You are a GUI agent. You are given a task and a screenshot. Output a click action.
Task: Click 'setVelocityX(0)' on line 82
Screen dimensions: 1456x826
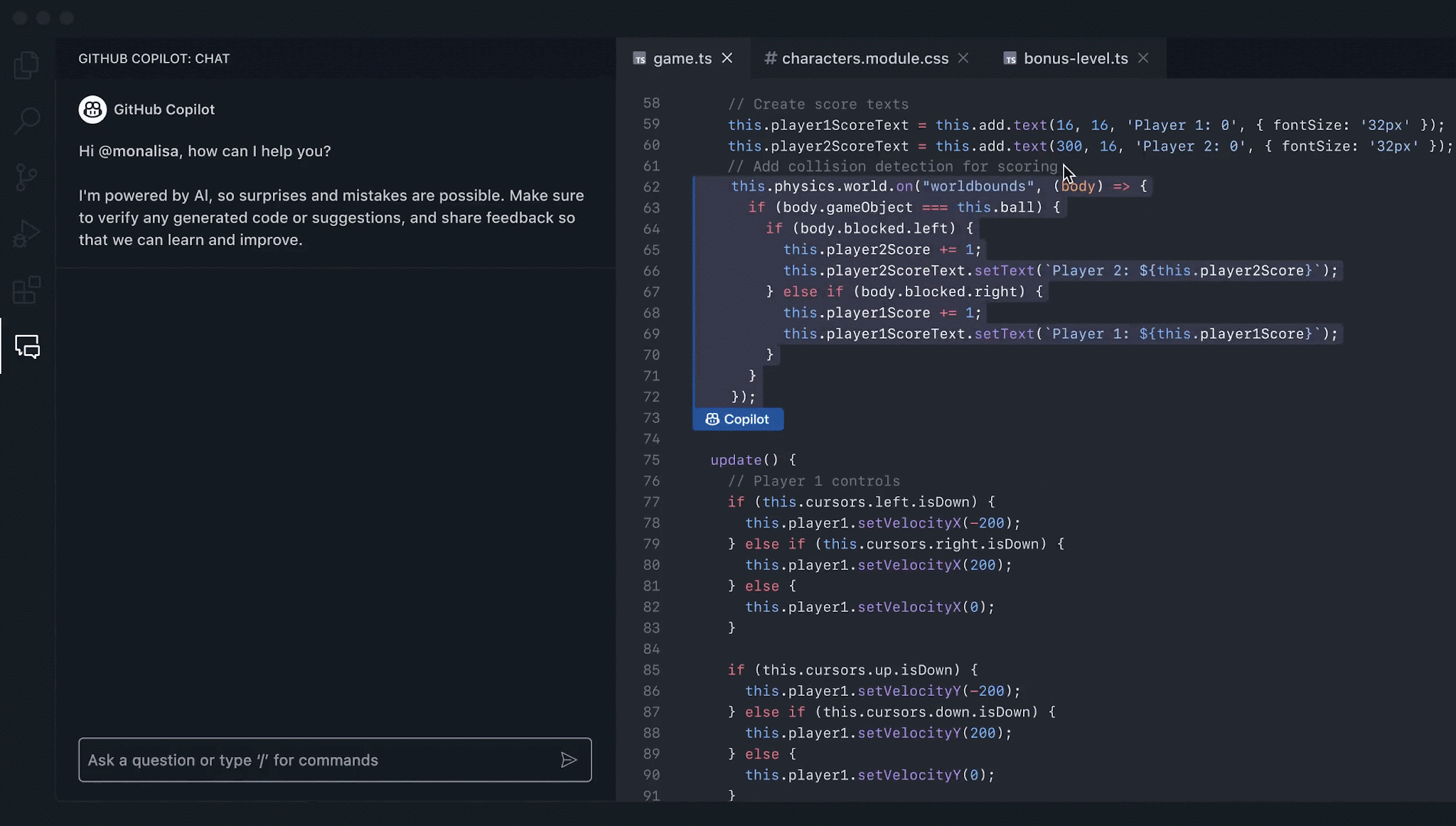coord(921,607)
